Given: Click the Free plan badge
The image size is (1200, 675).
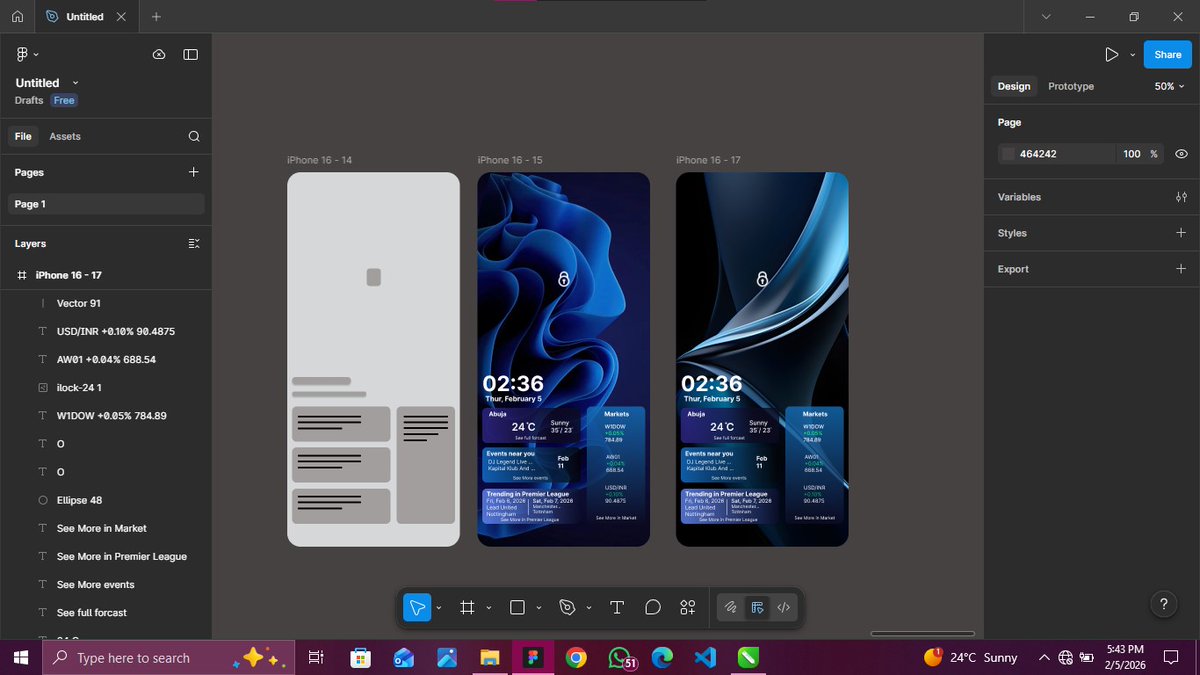Looking at the screenshot, I should (64, 100).
